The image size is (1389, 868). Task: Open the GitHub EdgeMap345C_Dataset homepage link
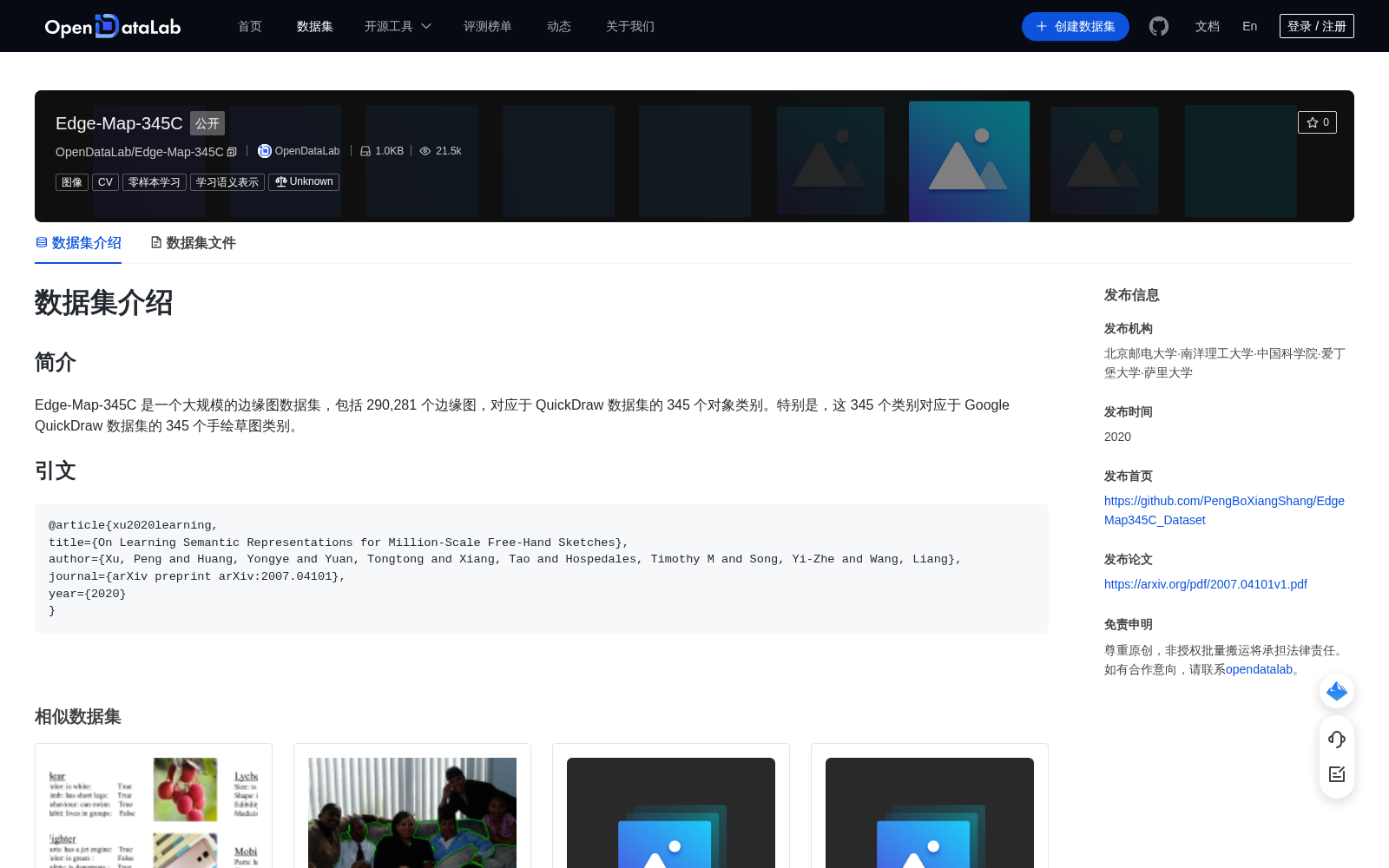(1224, 510)
